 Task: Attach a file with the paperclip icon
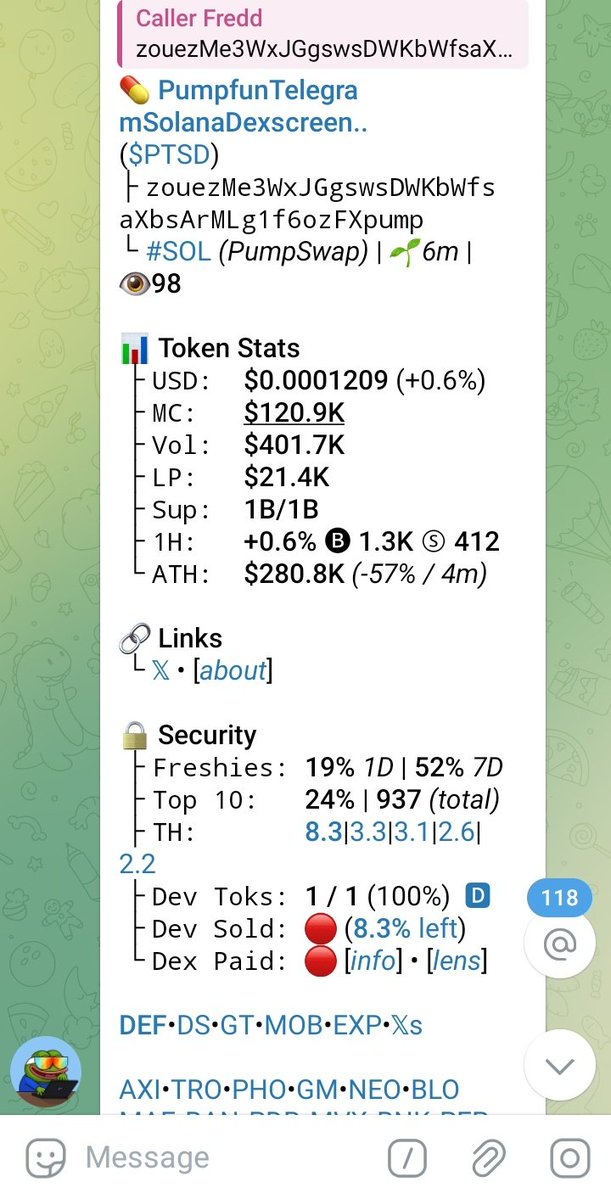click(x=488, y=1158)
